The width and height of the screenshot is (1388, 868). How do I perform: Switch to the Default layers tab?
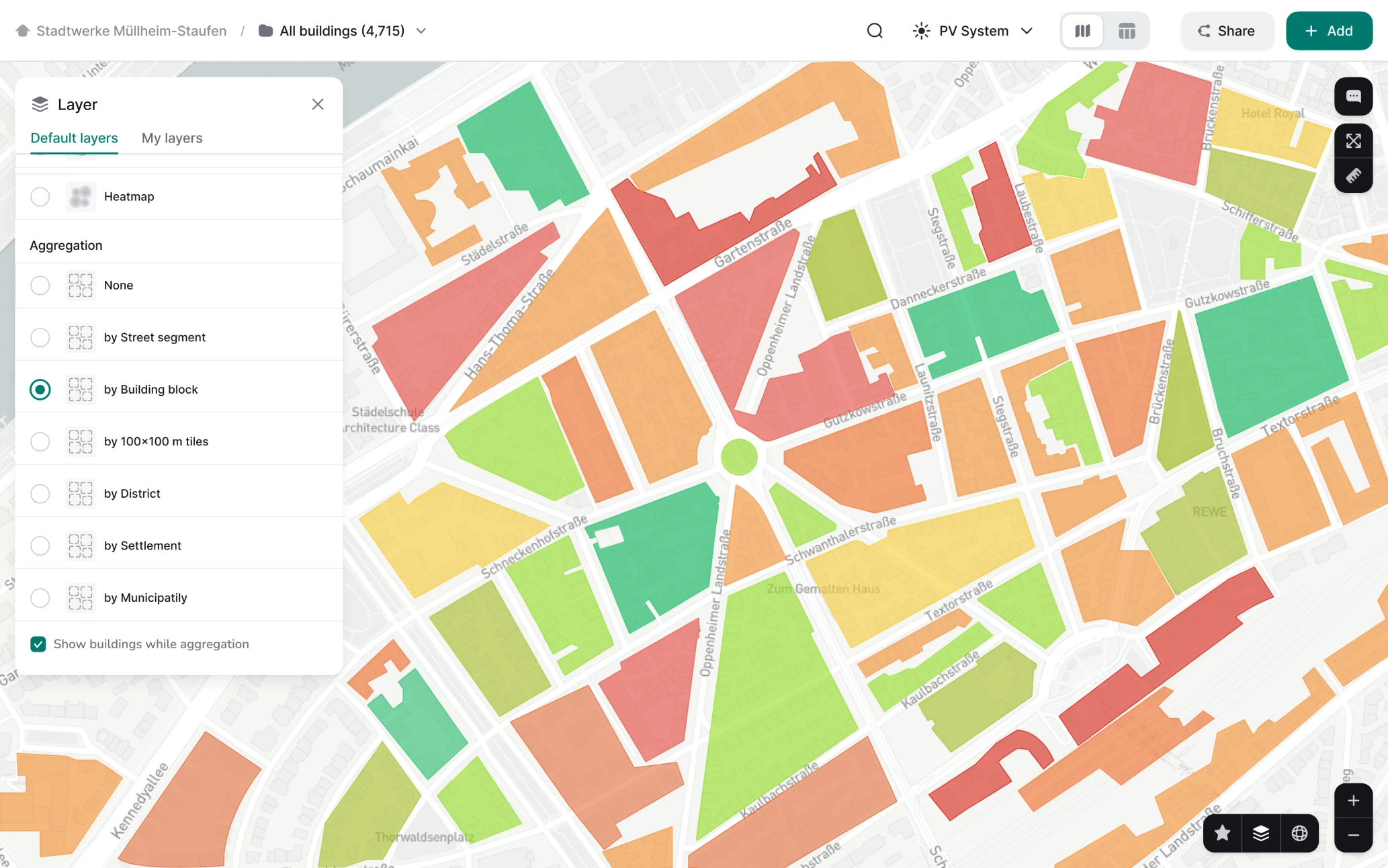(74, 138)
